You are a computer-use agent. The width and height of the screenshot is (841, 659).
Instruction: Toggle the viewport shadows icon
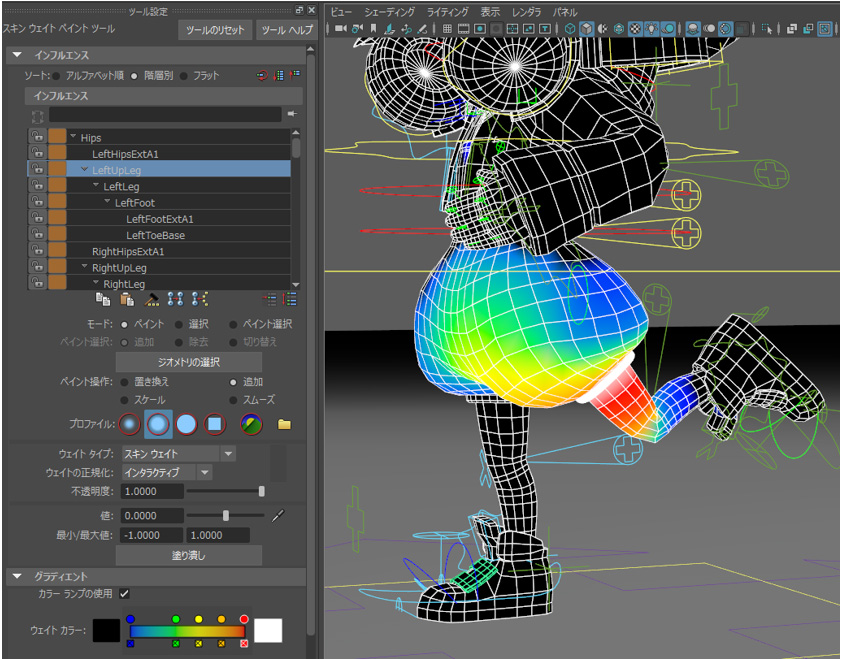pos(668,28)
